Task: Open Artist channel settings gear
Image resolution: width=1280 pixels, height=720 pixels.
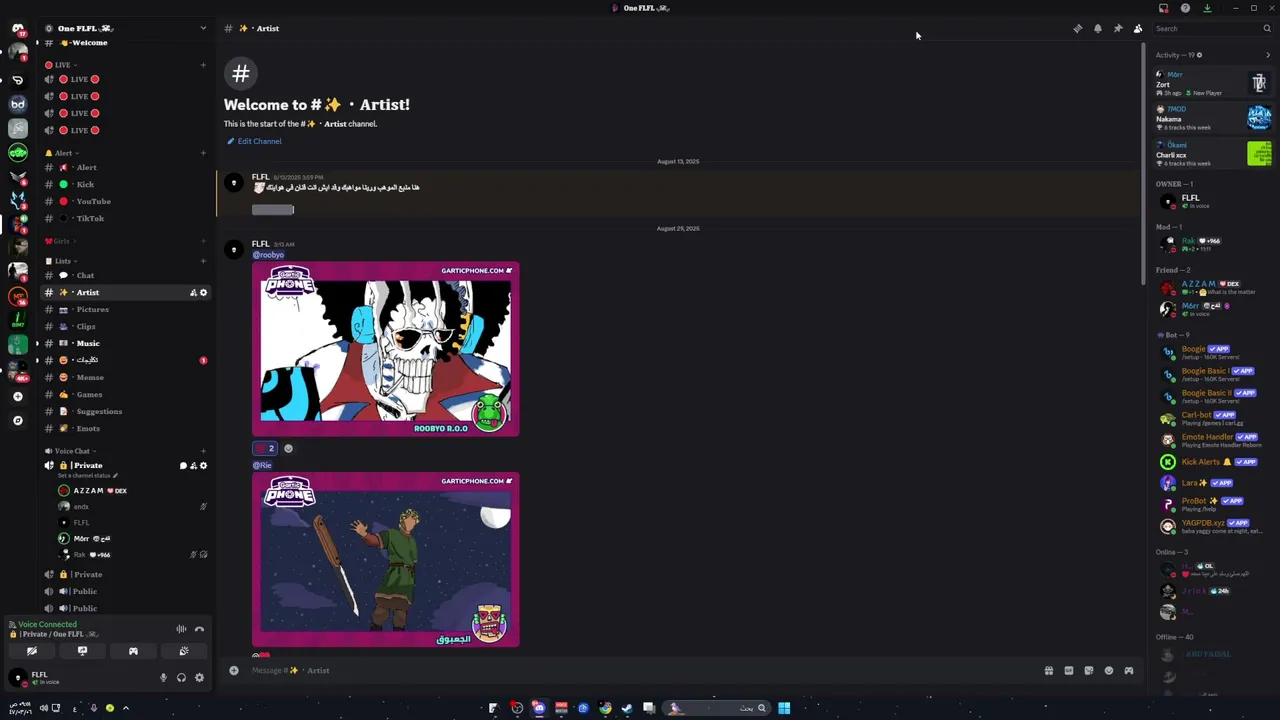Action: (203, 293)
